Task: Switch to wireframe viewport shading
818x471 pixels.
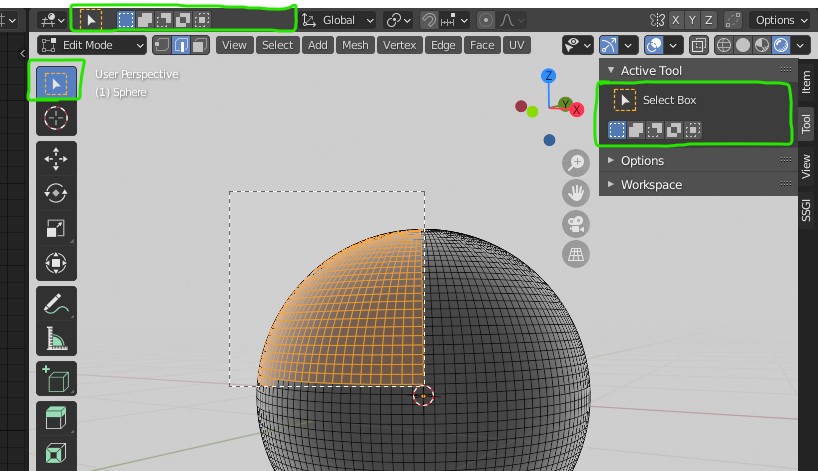Action: 724,45
